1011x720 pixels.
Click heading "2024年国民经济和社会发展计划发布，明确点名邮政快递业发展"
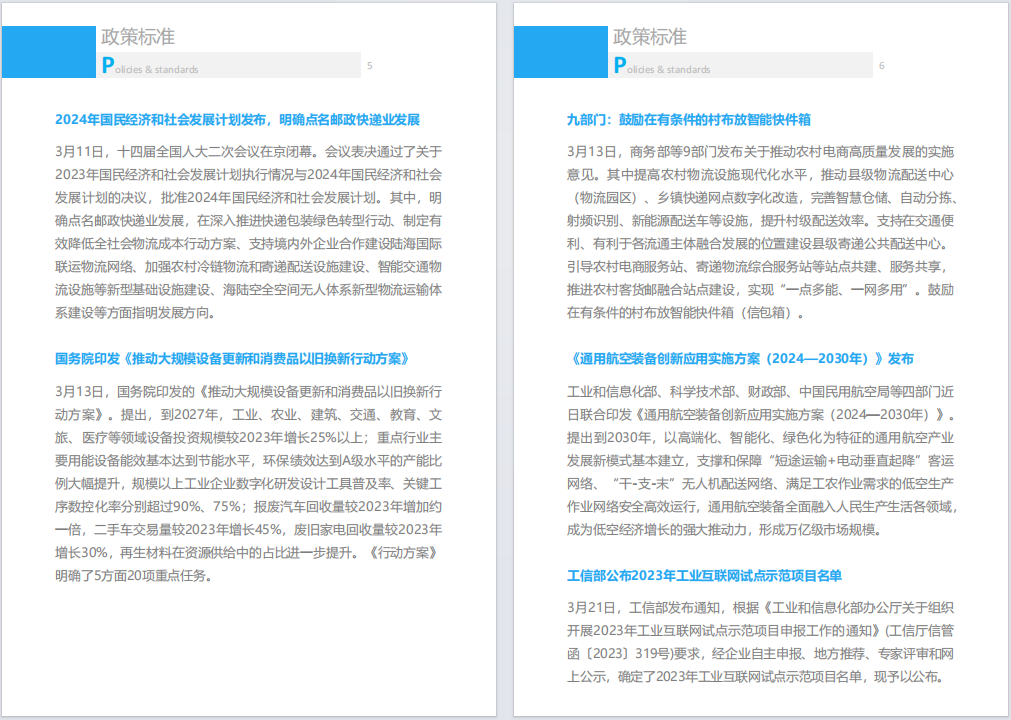tap(237, 120)
